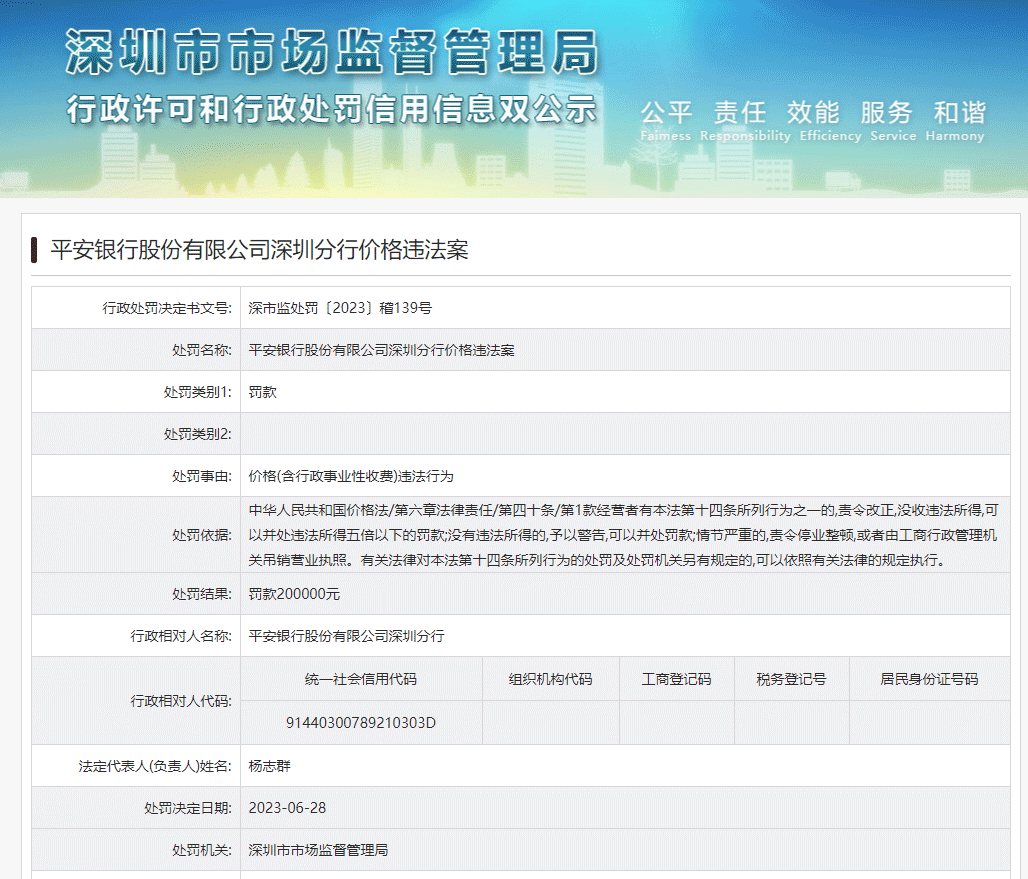Click the 效能 Efficiency slogan in banner
The image size is (1028, 879).
pyautogui.click(x=812, y=119)
